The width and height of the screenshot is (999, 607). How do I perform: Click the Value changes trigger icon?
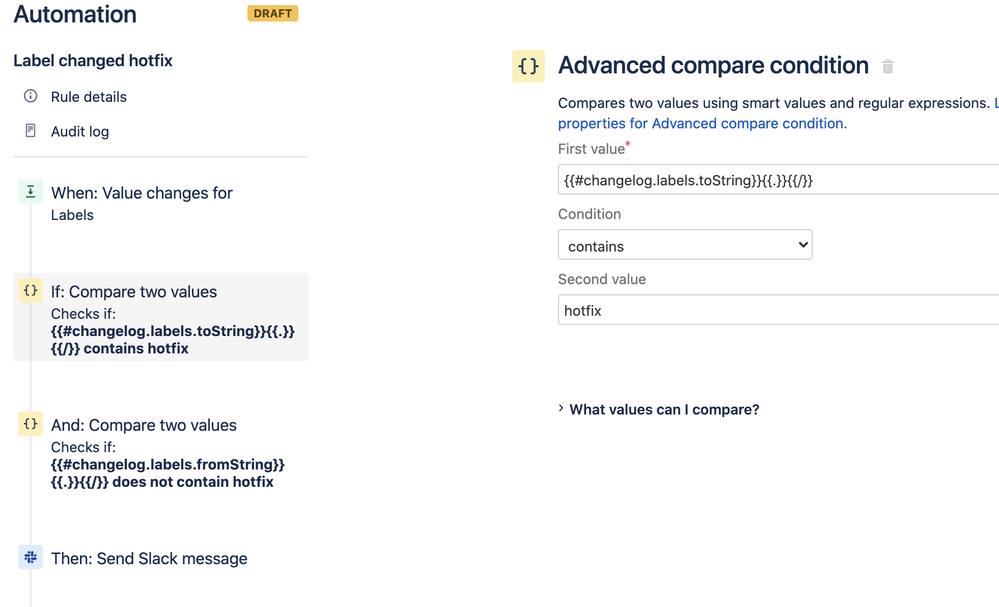[x=30, y=192]
